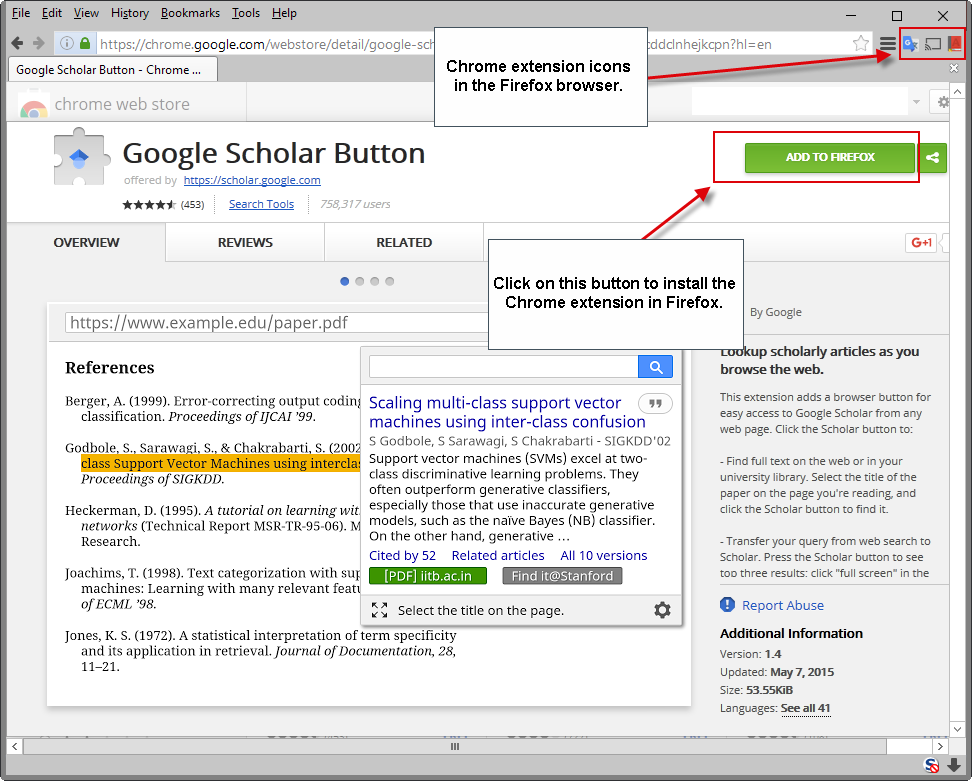Click the [PDF] iitb.ac.in button
Viewport: 972px width, 781px height.
click(428, 576)
